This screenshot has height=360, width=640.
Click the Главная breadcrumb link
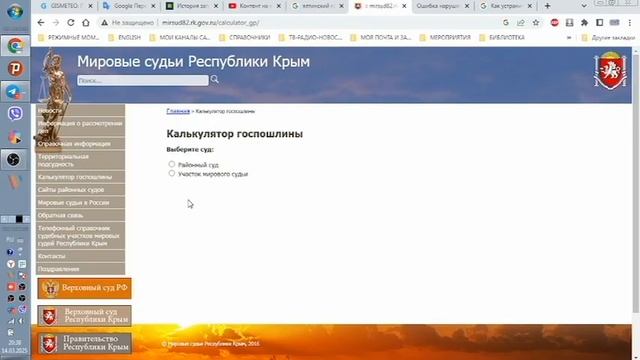(178, 111)
